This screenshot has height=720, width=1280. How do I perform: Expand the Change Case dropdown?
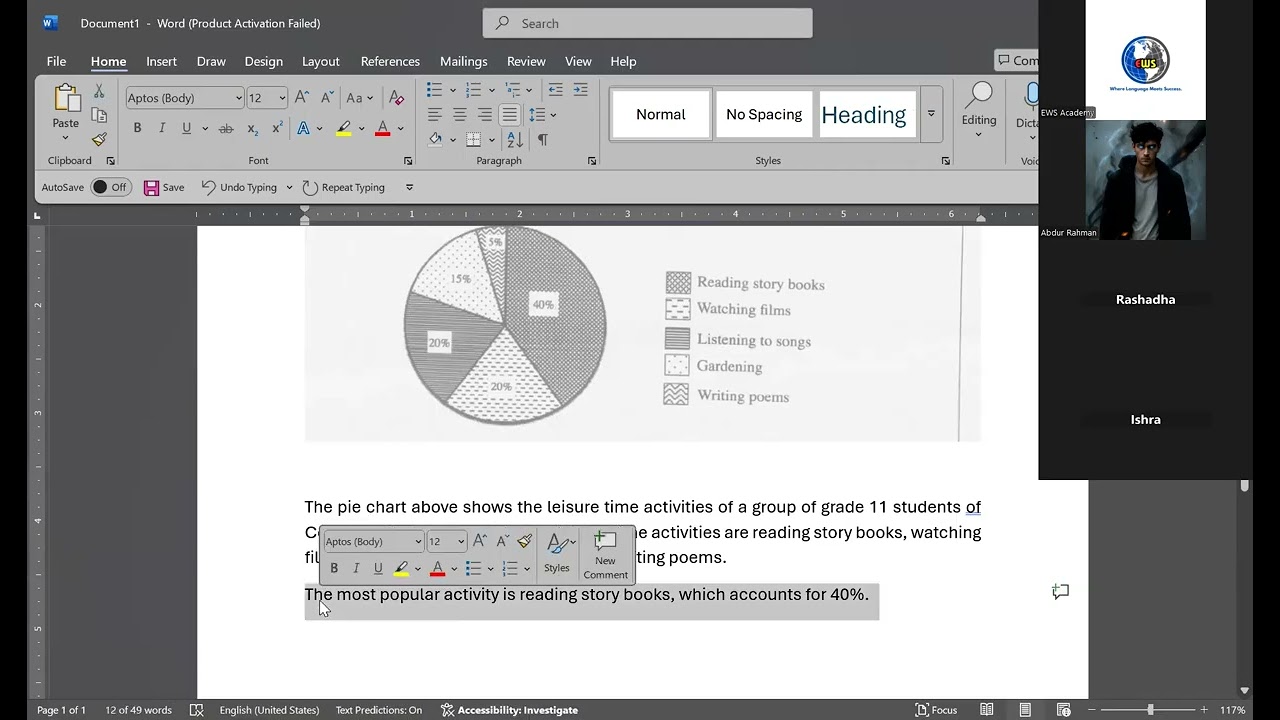point(370,98)
